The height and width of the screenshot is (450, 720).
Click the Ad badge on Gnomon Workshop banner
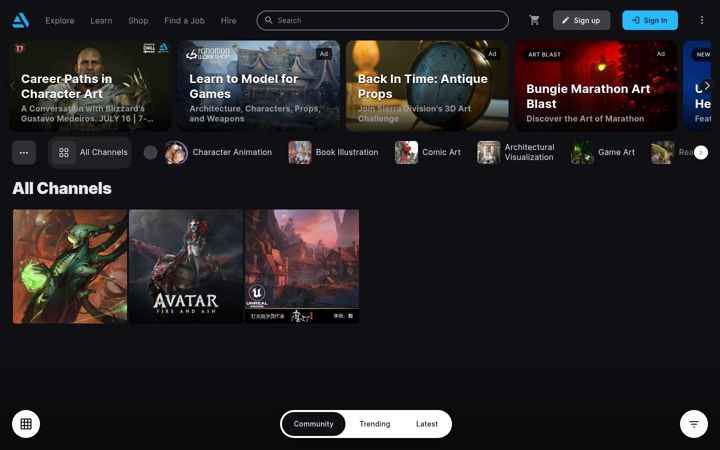[x=324, y=54]
